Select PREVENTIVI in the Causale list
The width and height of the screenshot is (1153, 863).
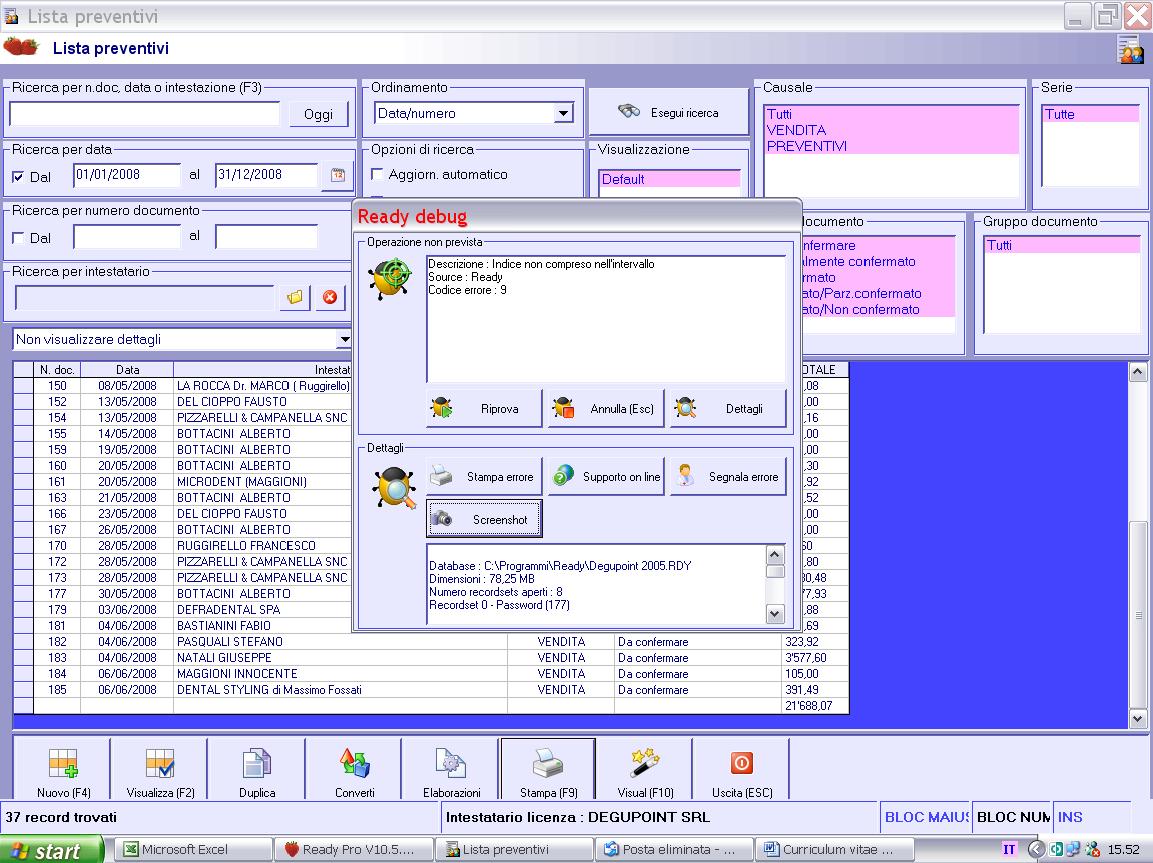[807, 146]
